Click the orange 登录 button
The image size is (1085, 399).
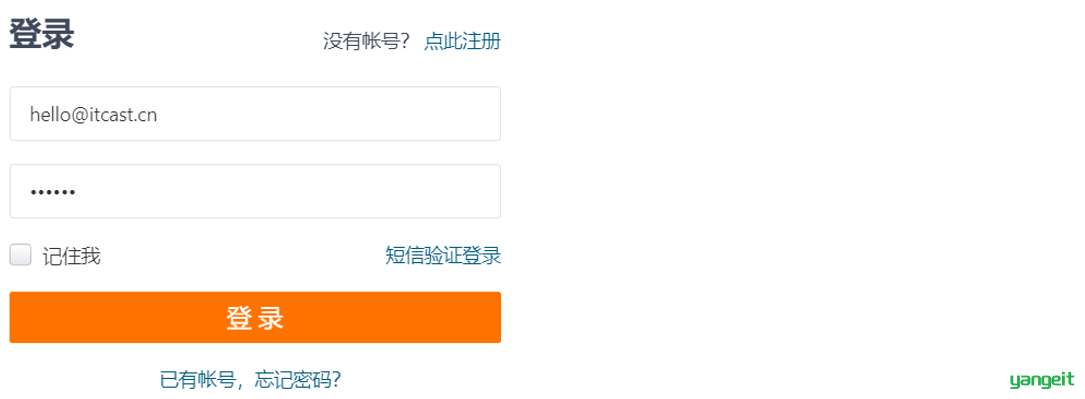pyautogui.click(x=255, y=317)
